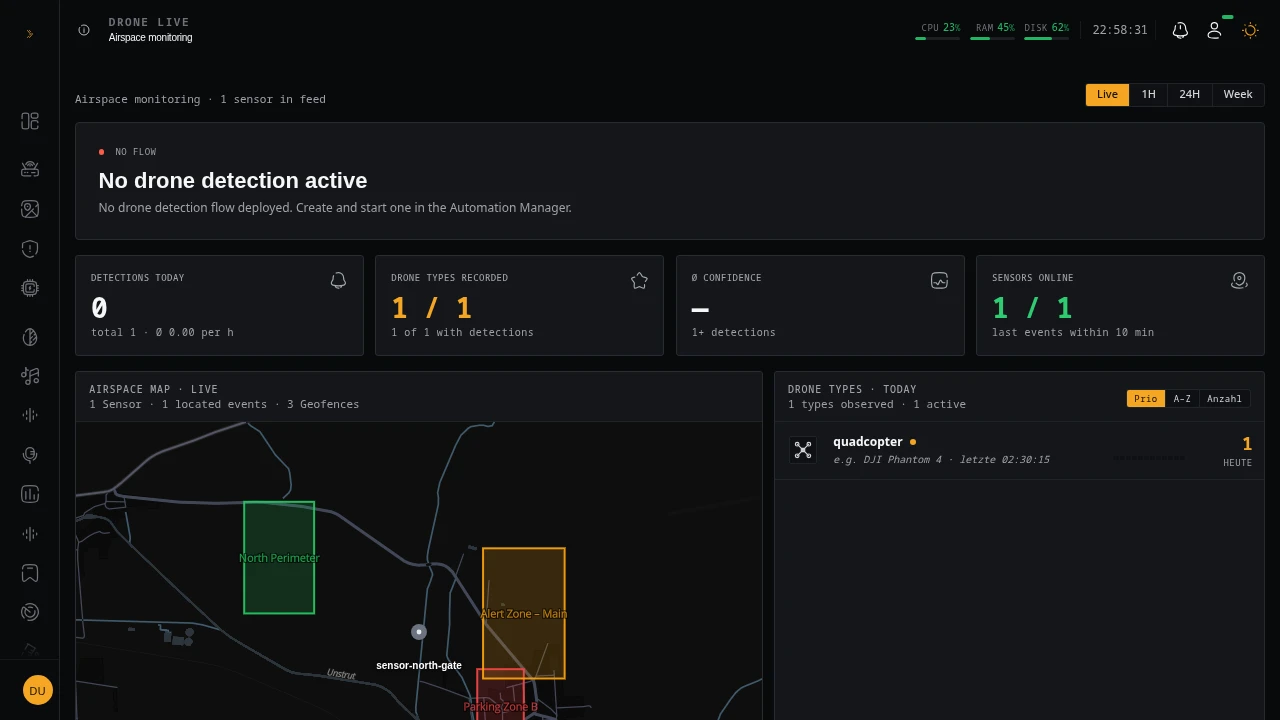Click the Detections Today value 0
This screenshot has height=720, width=1280.
(x=99, y=308)
